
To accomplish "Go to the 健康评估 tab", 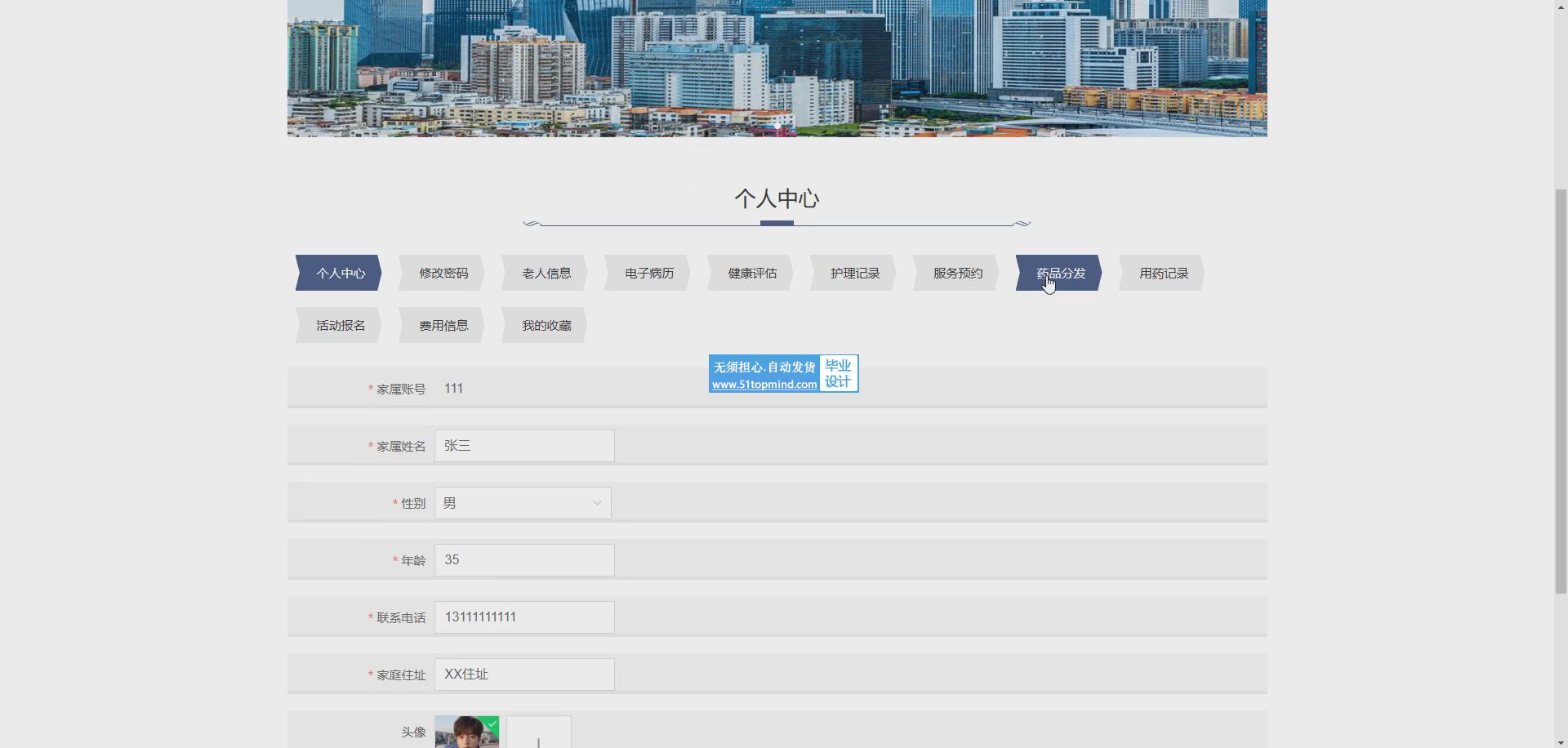I will [751, 273].
